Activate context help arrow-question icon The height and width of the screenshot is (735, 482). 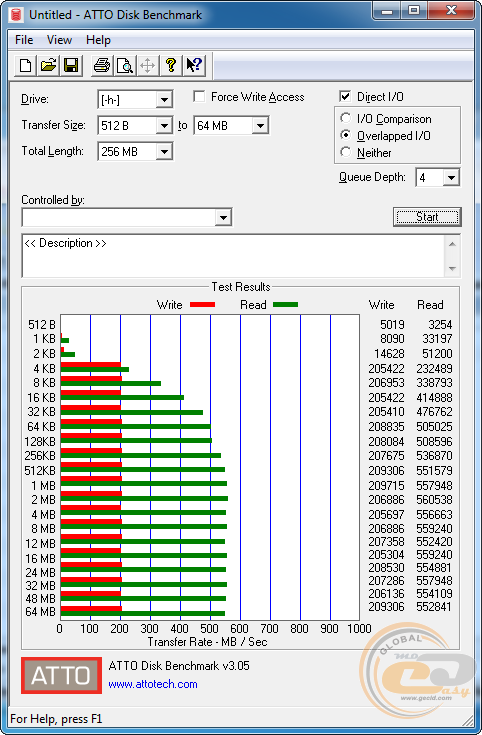coord(194,65)
